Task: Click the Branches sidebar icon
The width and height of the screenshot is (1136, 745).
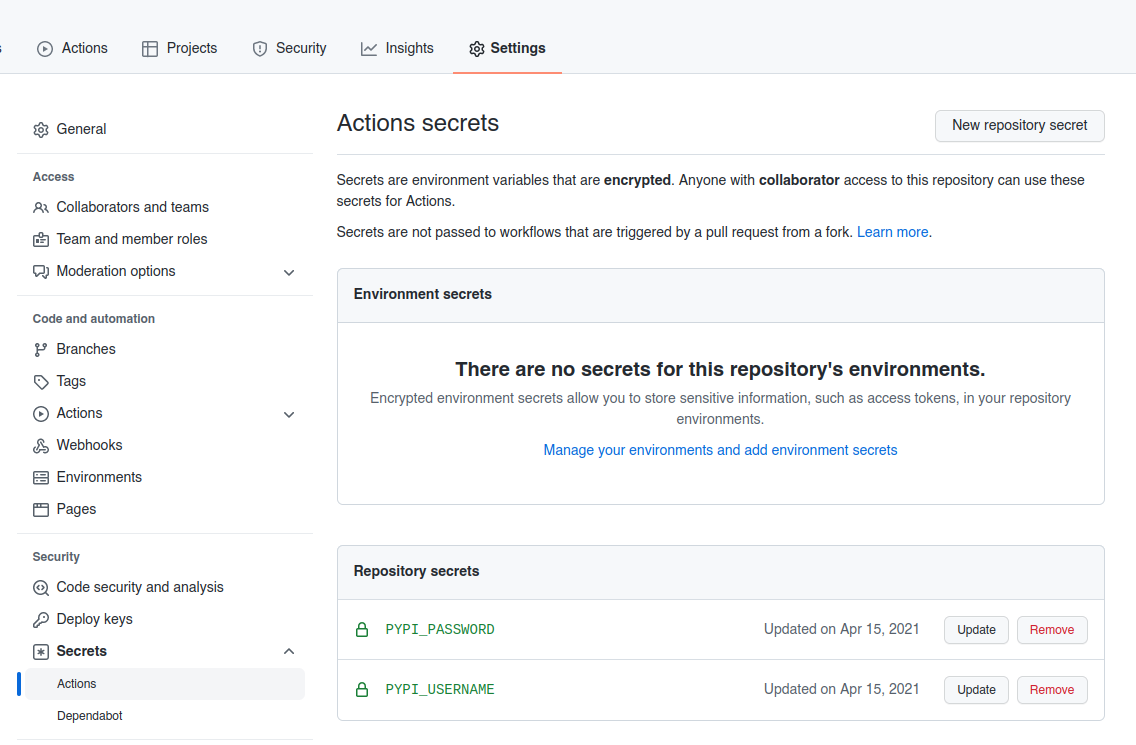Action: tap(41, 349)
